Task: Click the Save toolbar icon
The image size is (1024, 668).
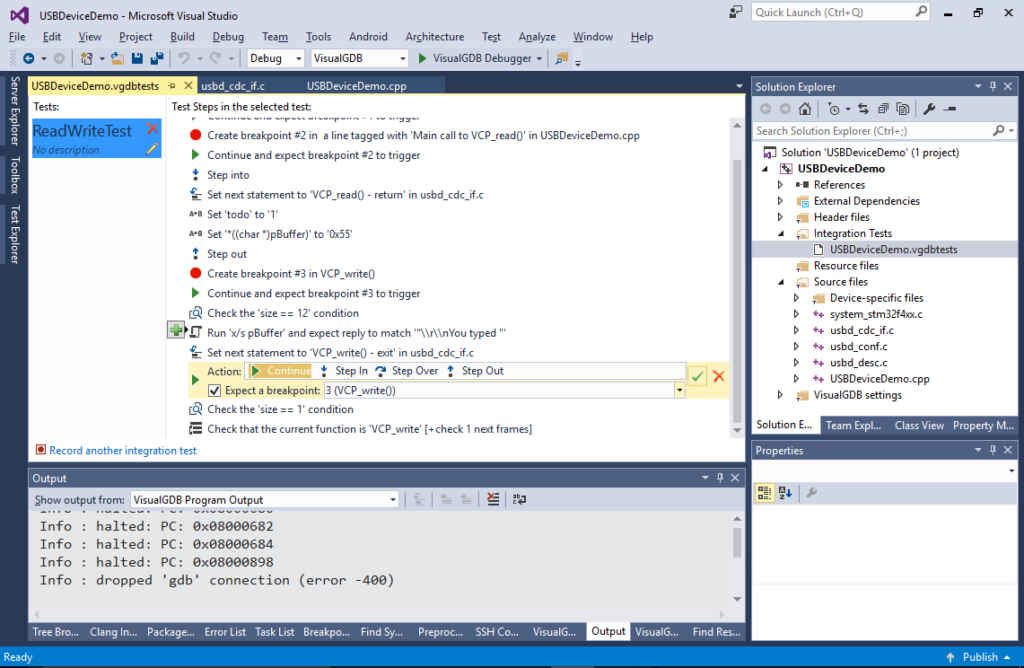Action: click(x=137, y=58)
